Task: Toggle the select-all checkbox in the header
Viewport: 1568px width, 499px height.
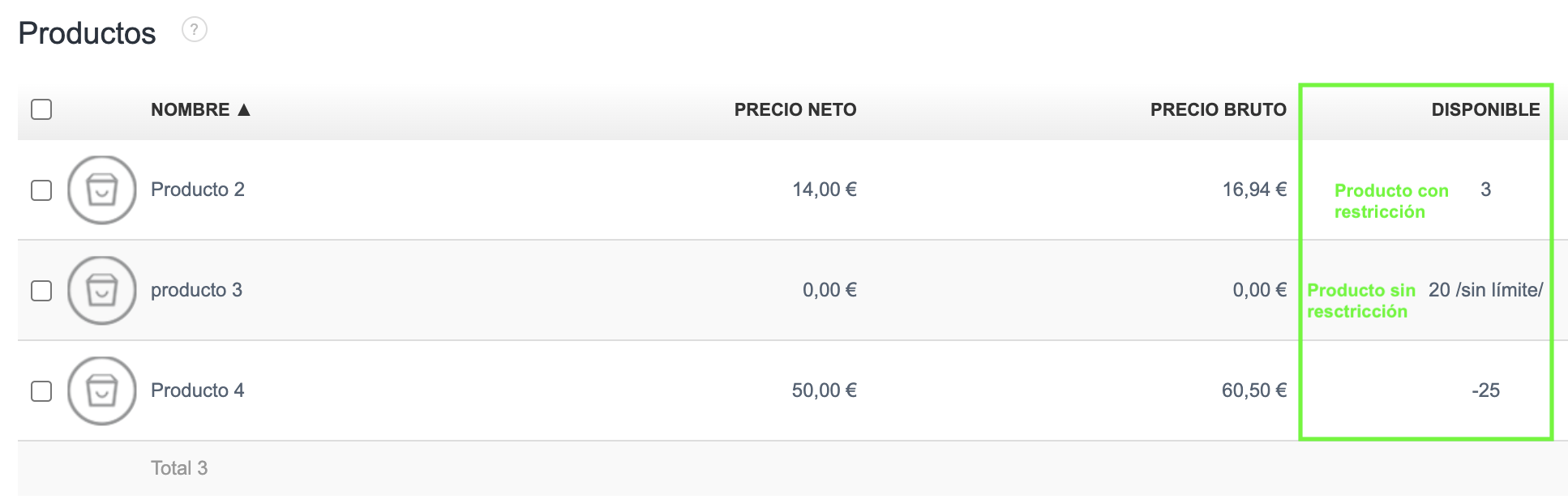Action: point(41,109)
